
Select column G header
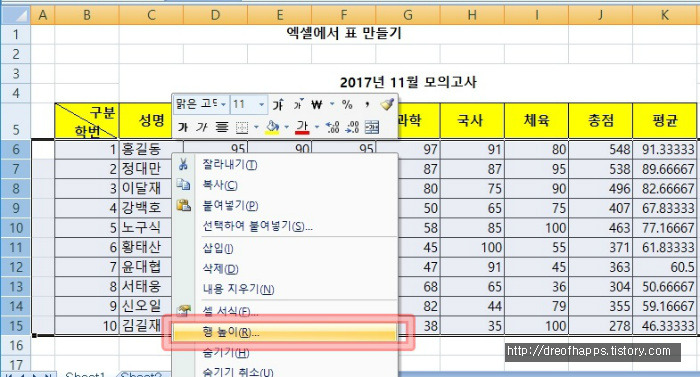[x=408, y=15]
